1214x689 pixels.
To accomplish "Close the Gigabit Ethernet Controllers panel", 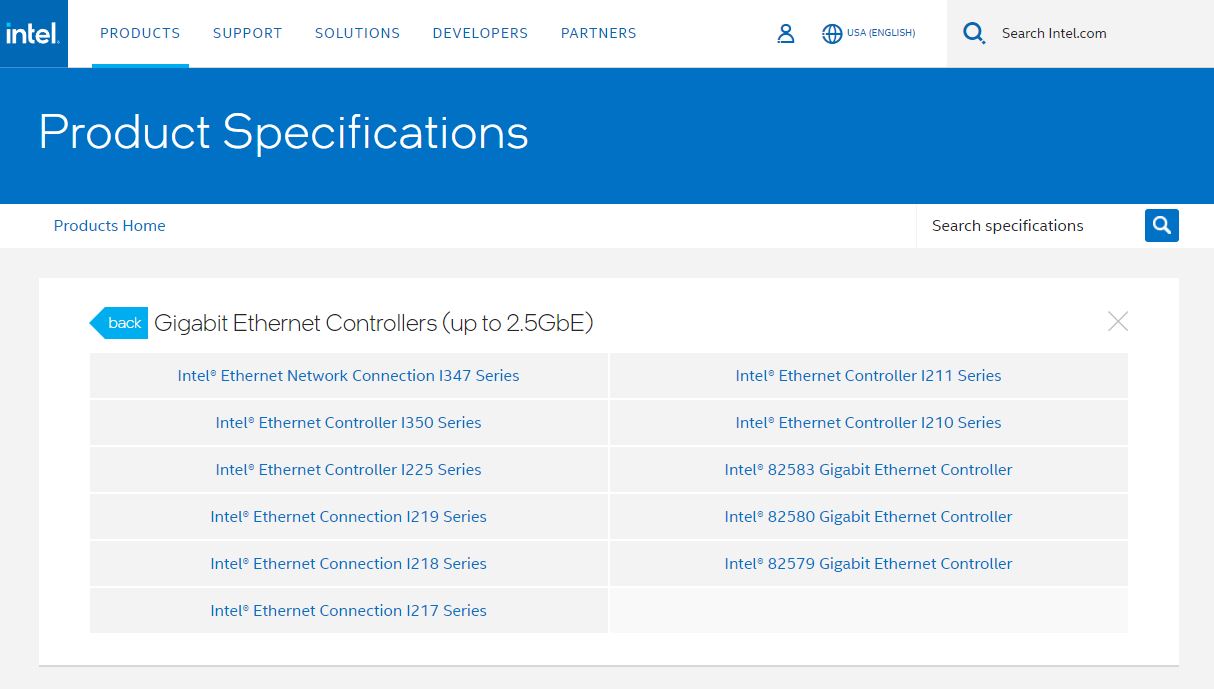I will click(1118, 321).
